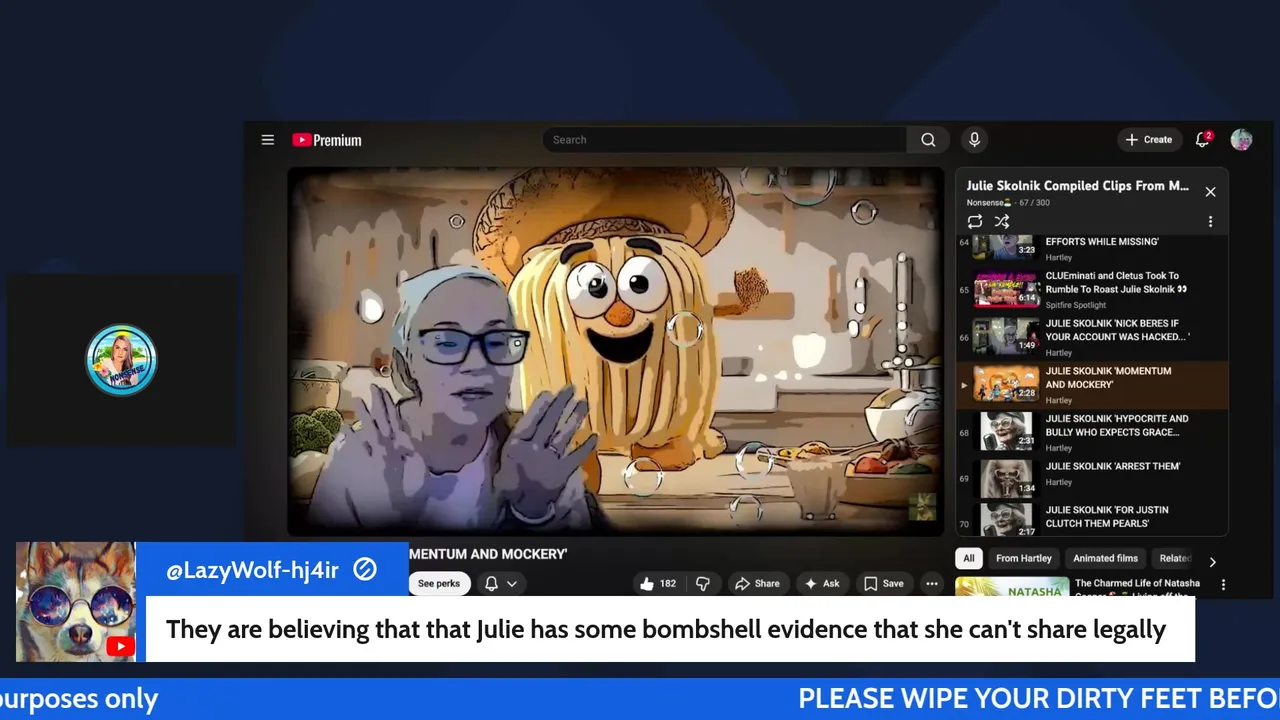Click the Ask button
This screenshot has height=720, width=1280.
coord(822,583)
